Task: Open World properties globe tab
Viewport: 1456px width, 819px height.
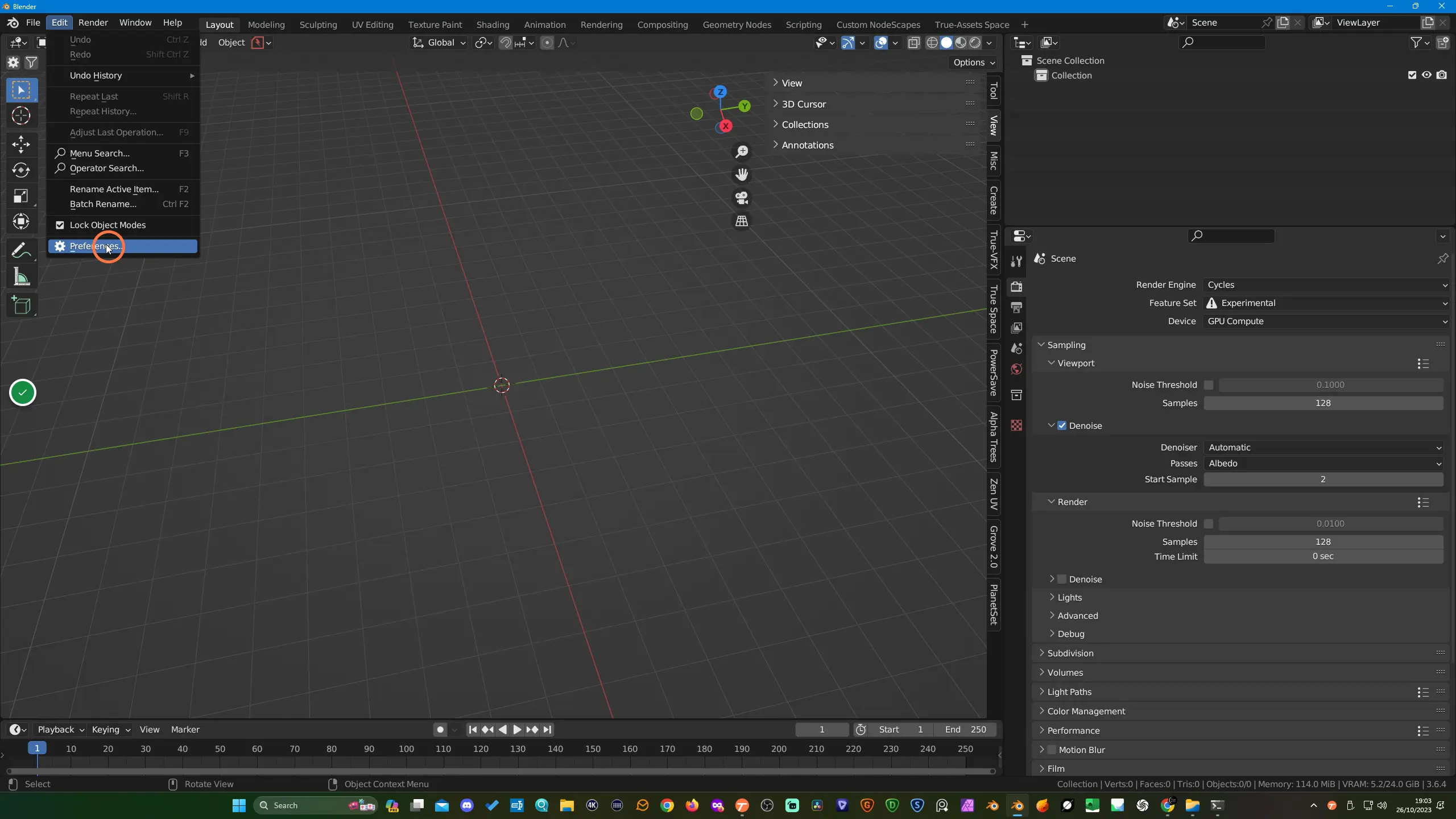Action: pos(1016,369)
